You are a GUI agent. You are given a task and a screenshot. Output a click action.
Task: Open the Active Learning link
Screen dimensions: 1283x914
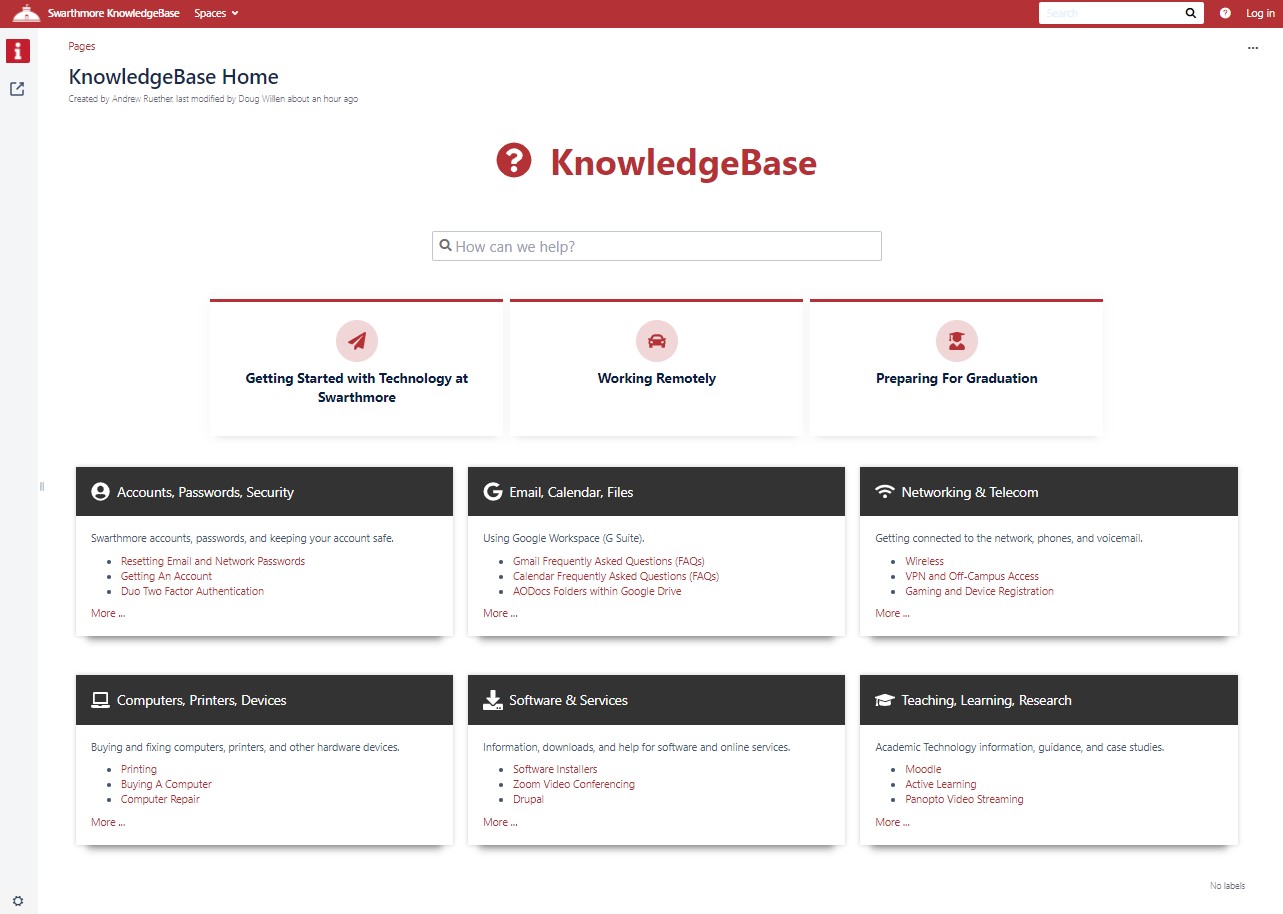pyautogui.click(x=941, y=784)
